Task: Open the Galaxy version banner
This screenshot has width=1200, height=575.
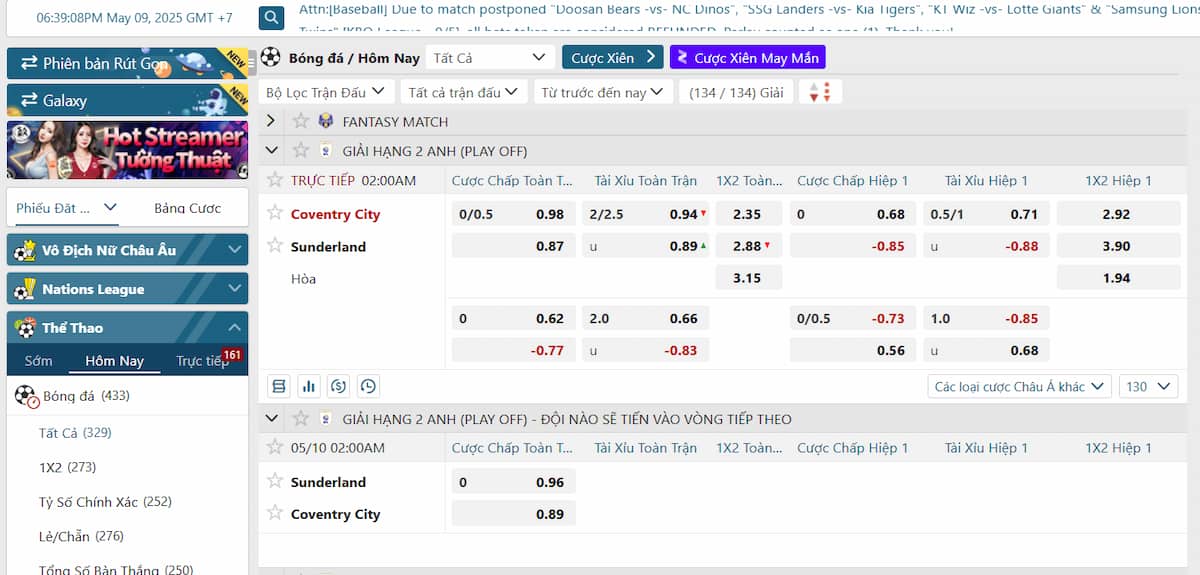Action: pos(127,100)
